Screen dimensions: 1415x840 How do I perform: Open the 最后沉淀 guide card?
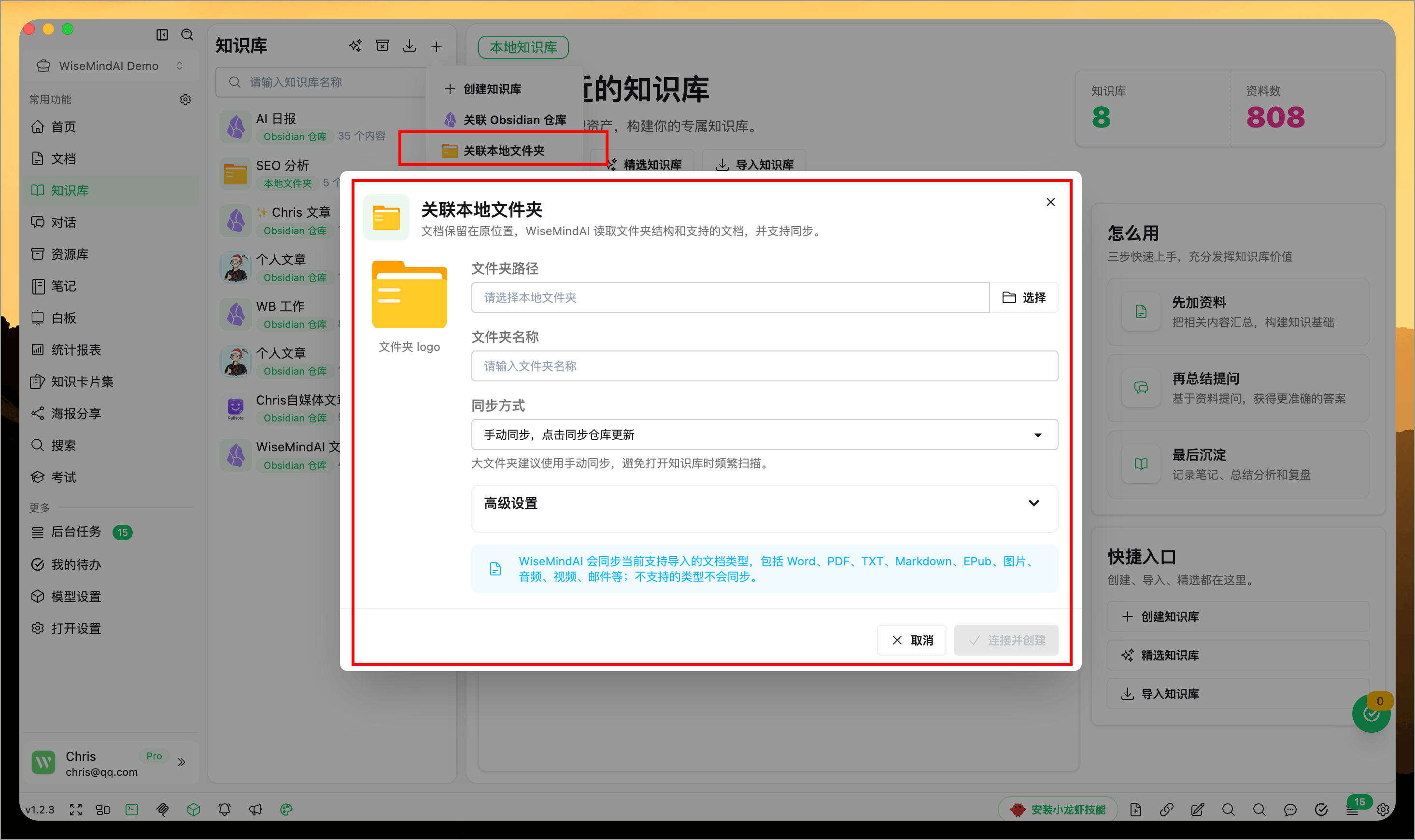(1238, 464)
